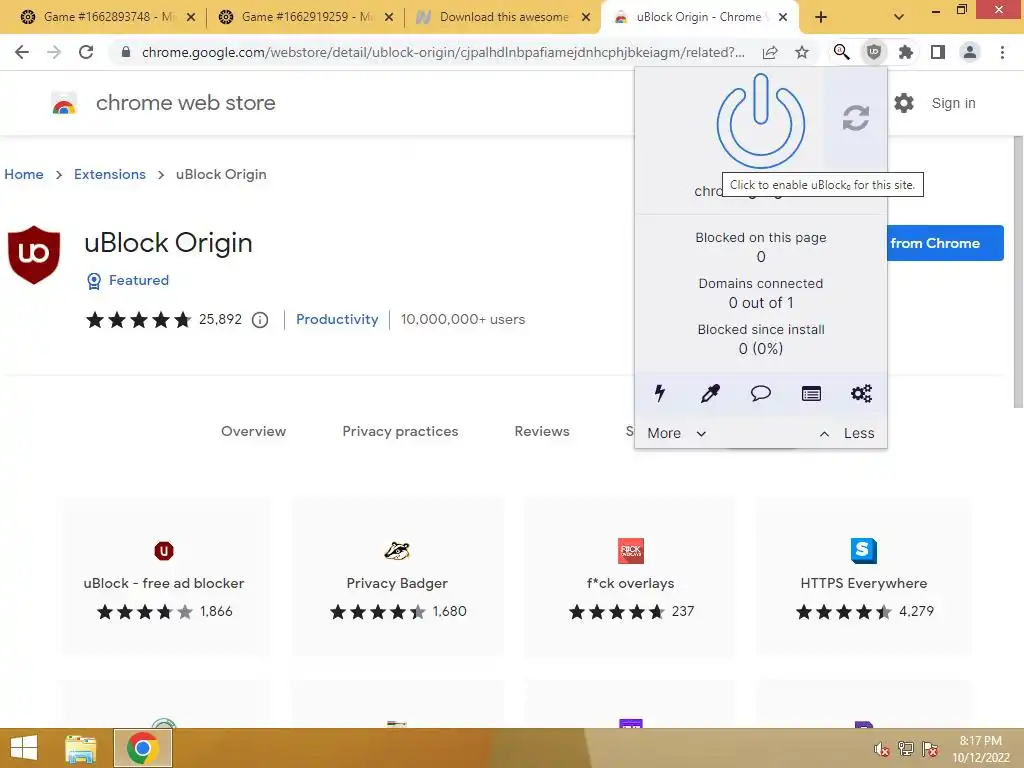Click the muted volume tray icon
Screen dimensions: 1024x768
point(881,749)
